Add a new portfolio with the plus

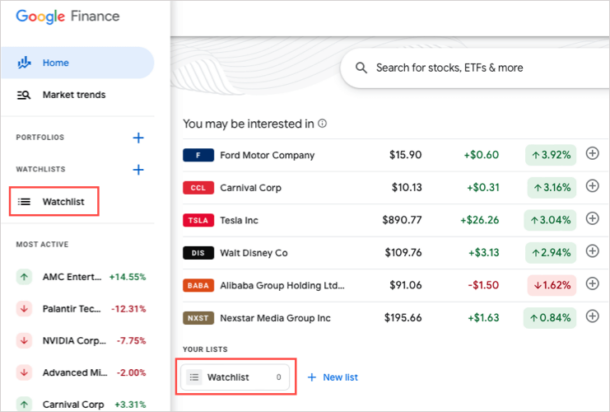(138, 138)
